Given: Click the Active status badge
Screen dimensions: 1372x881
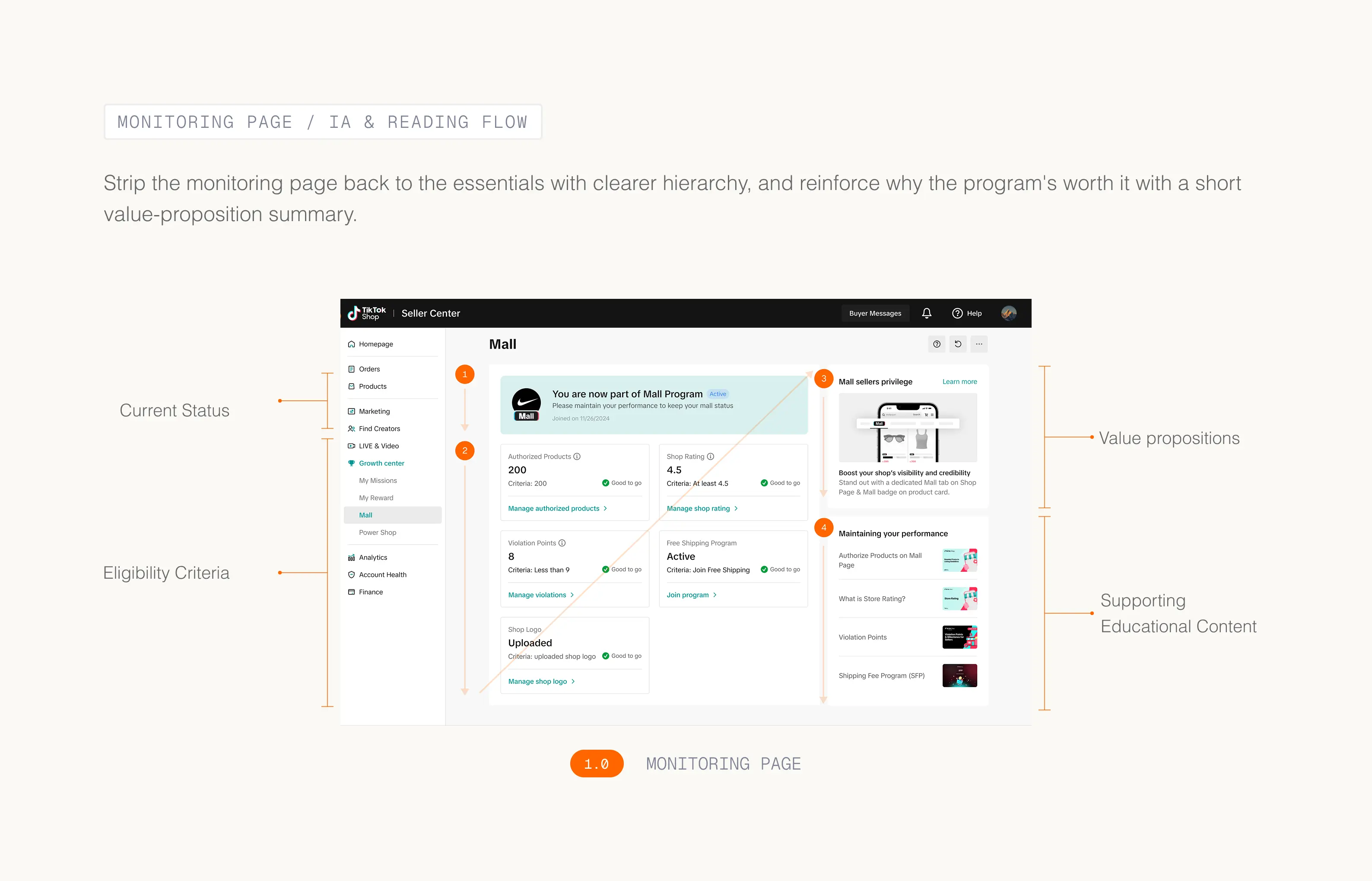Looking at the screenshot, I should point(718,393).
